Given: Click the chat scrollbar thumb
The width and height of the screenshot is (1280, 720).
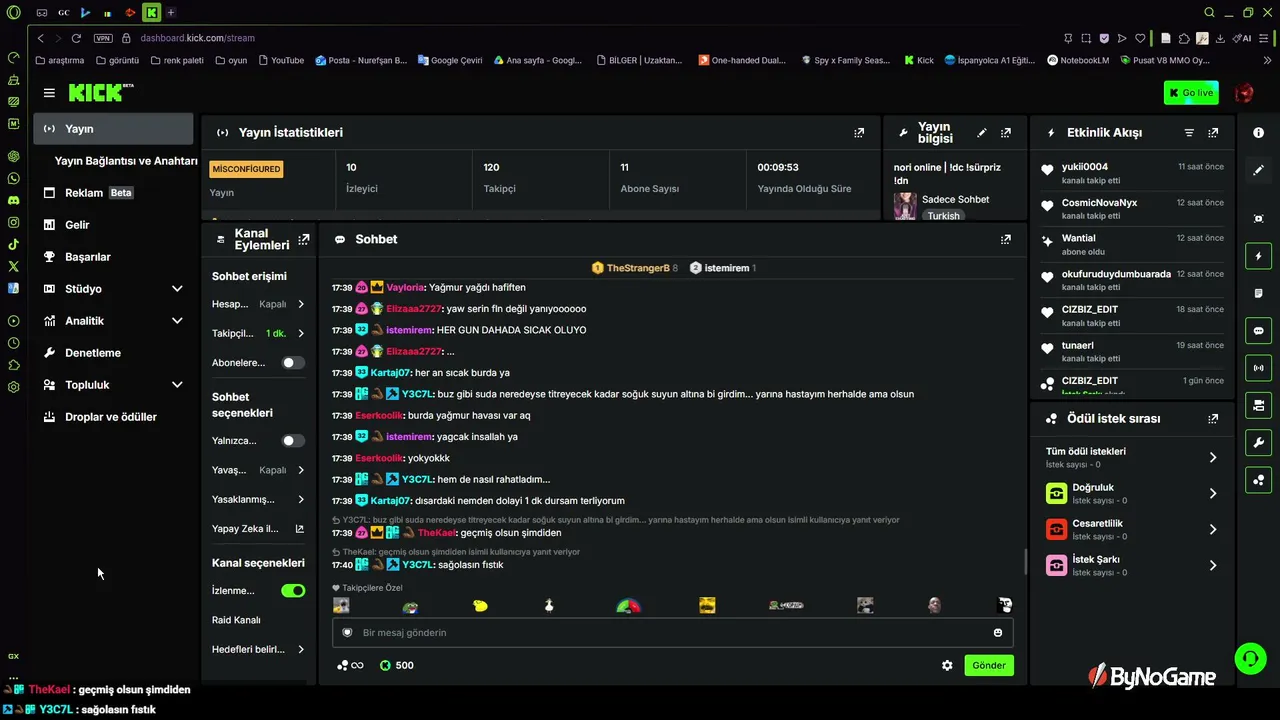Looking at the screenshot, I should pos(1024,562).
